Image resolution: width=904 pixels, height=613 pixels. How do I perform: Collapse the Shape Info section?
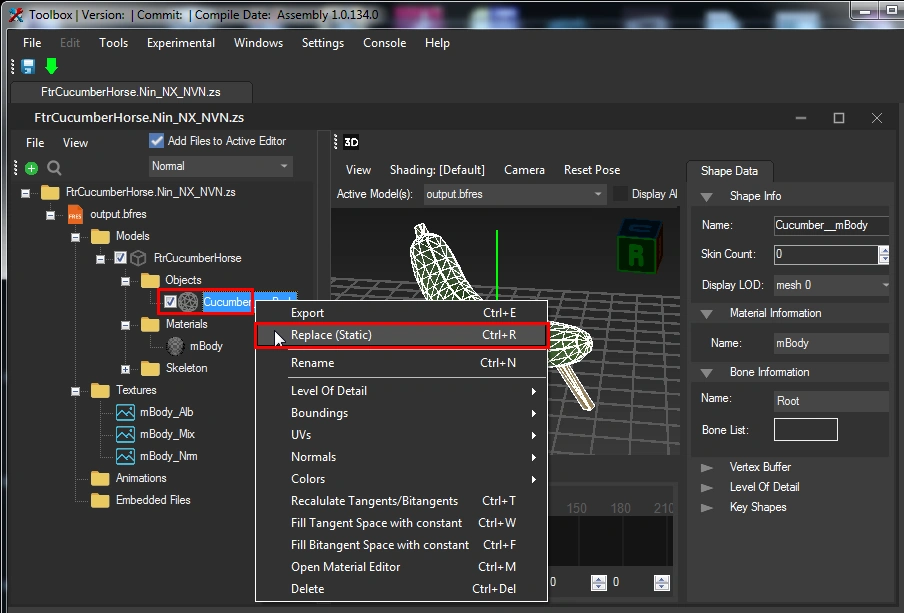[x=706, y=197]
